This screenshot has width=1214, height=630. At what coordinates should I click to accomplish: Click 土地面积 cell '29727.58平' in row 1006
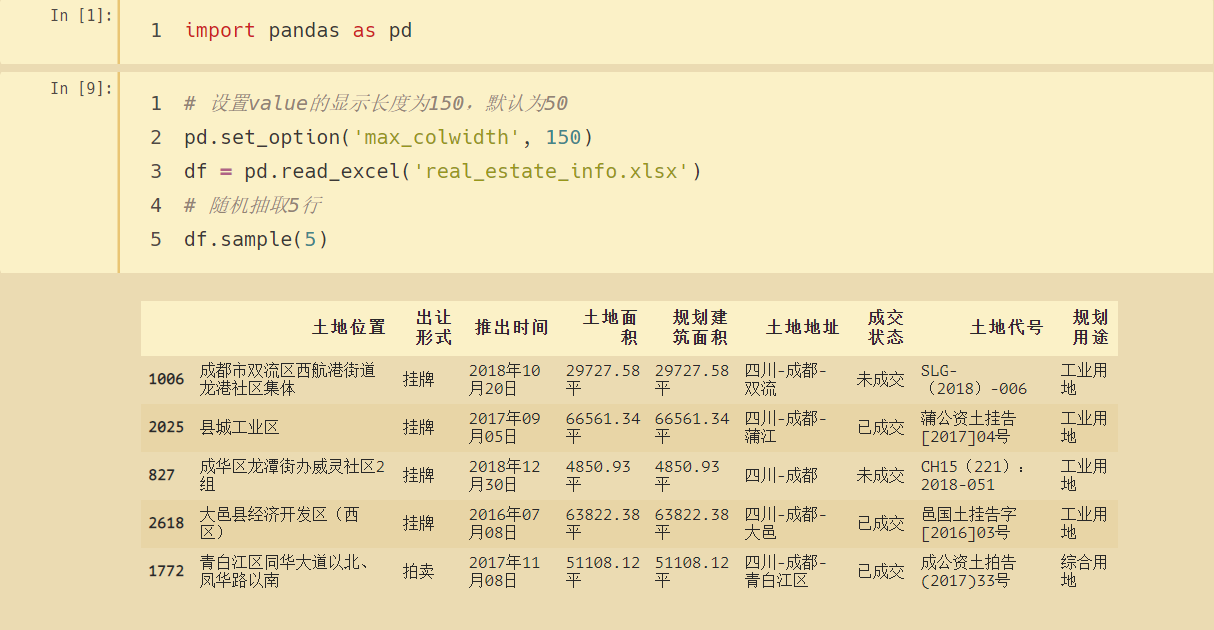coord(603,379)
